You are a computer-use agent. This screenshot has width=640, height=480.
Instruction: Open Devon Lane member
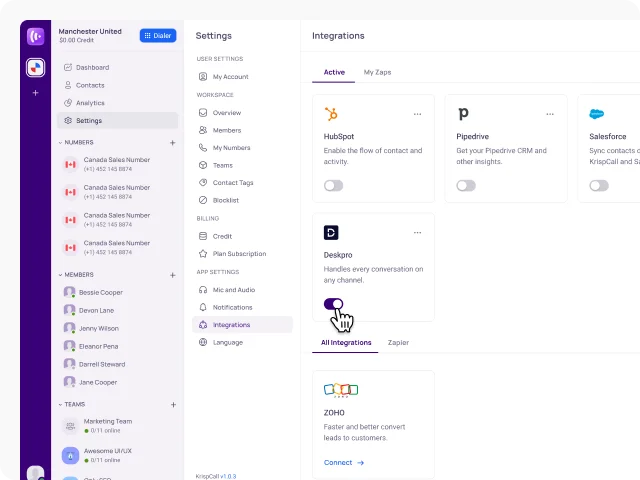click(x=89, y=310)
